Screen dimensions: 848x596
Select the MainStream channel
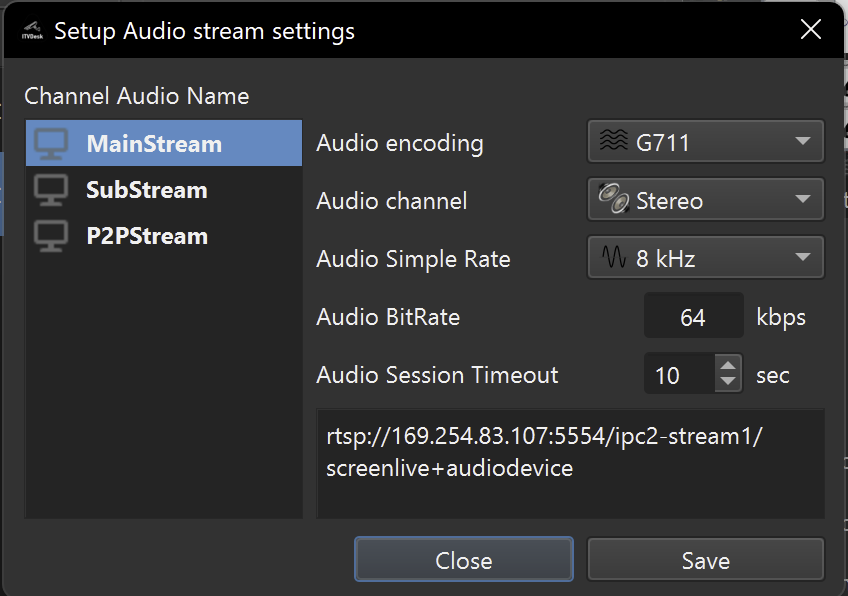[154, 143]
